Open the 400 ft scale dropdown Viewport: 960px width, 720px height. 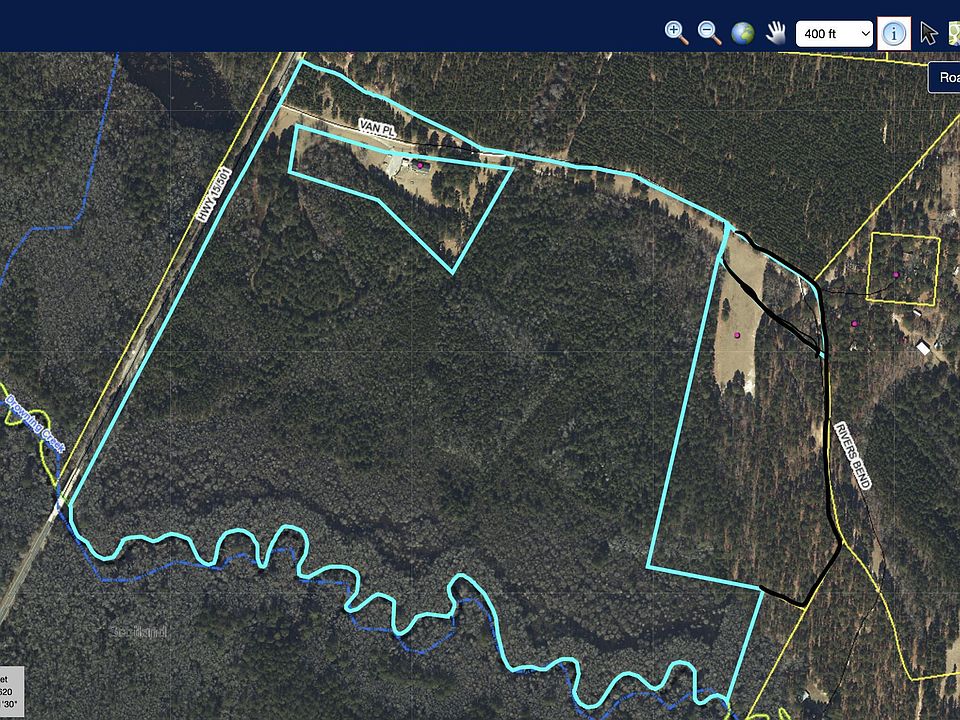coord(834,34)
